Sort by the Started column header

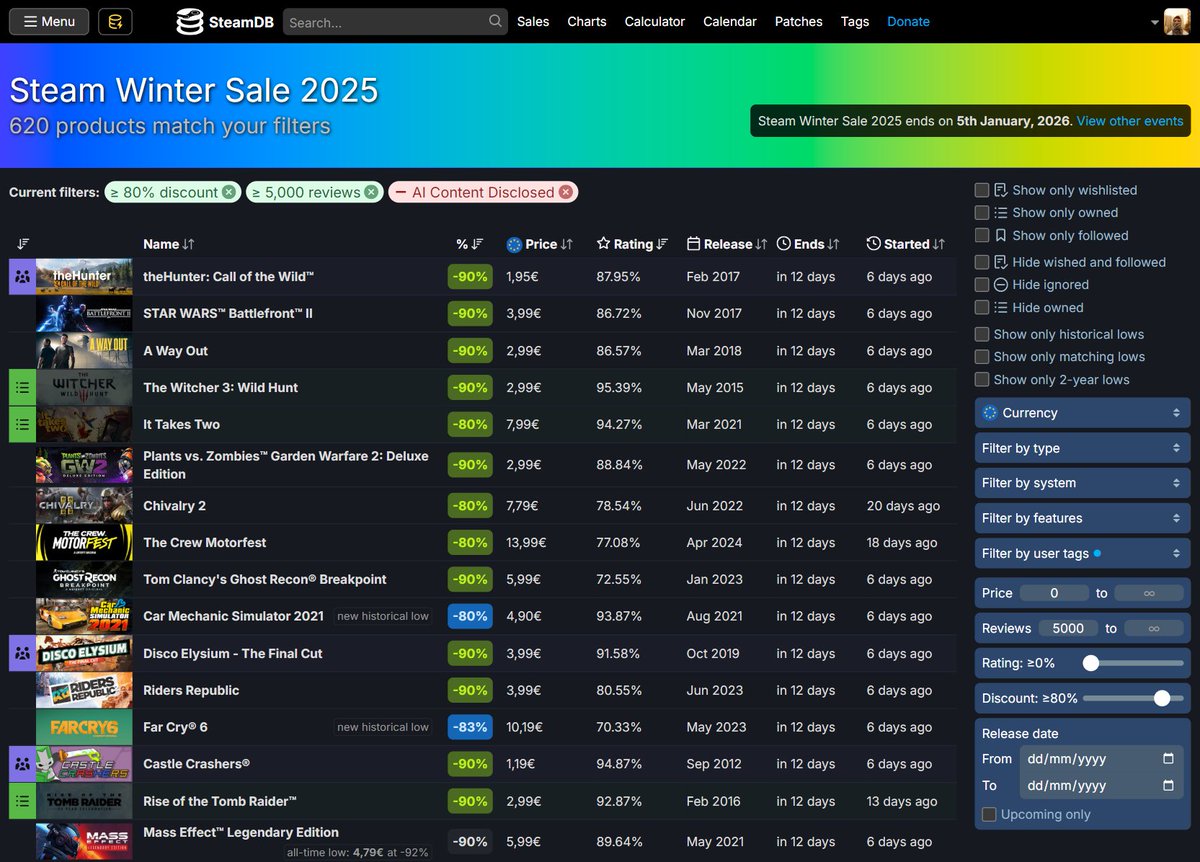[906, 244]
